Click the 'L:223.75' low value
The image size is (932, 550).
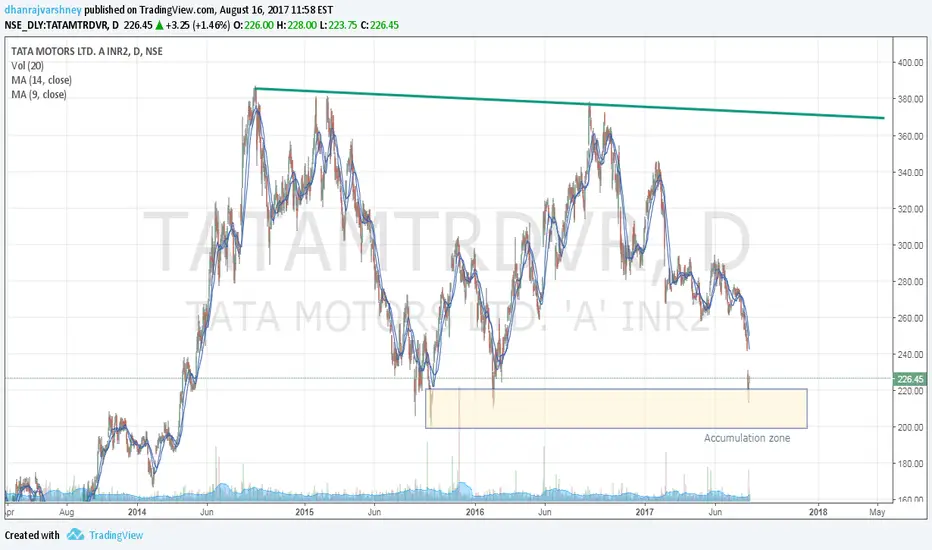(x=339, y=25)
